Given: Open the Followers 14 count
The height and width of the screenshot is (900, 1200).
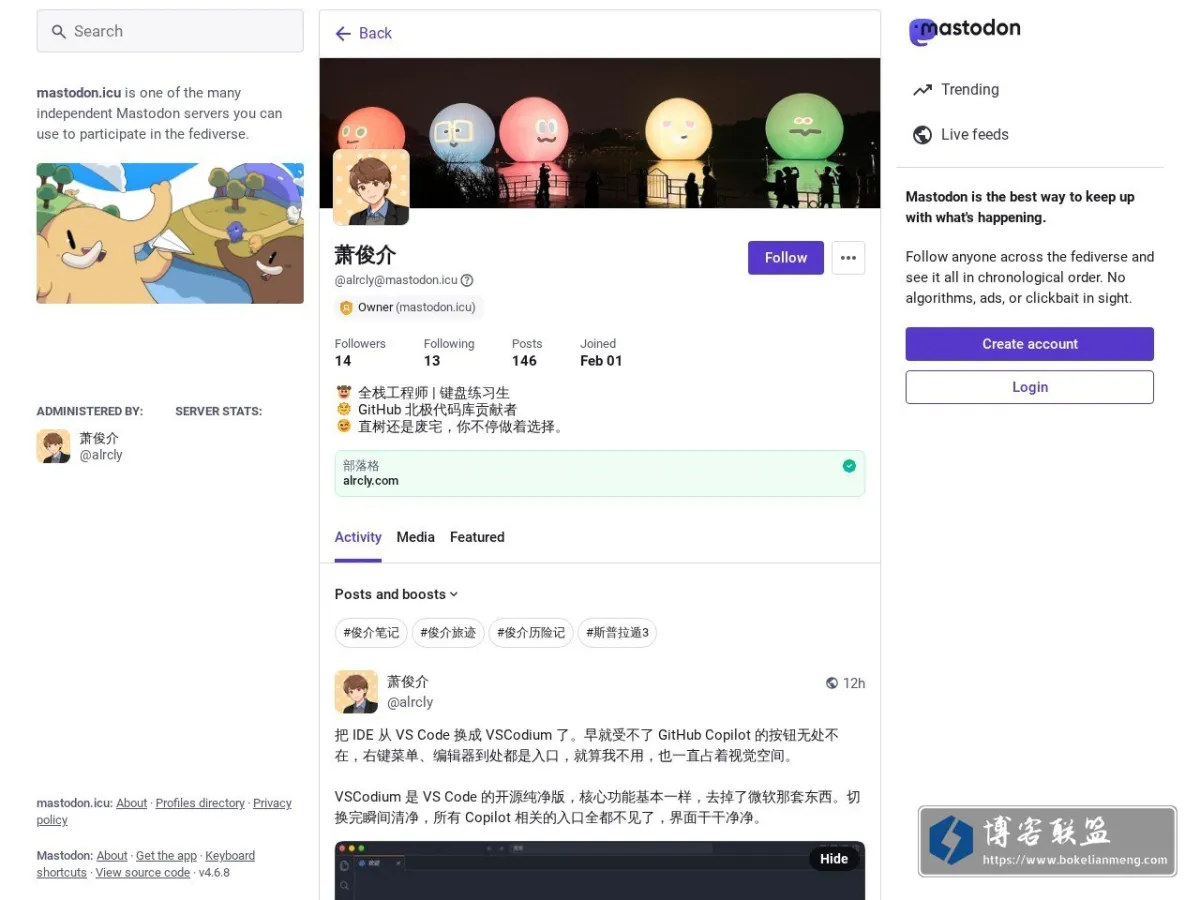Looking at the screenshot, I should click(x=360, y=352).
